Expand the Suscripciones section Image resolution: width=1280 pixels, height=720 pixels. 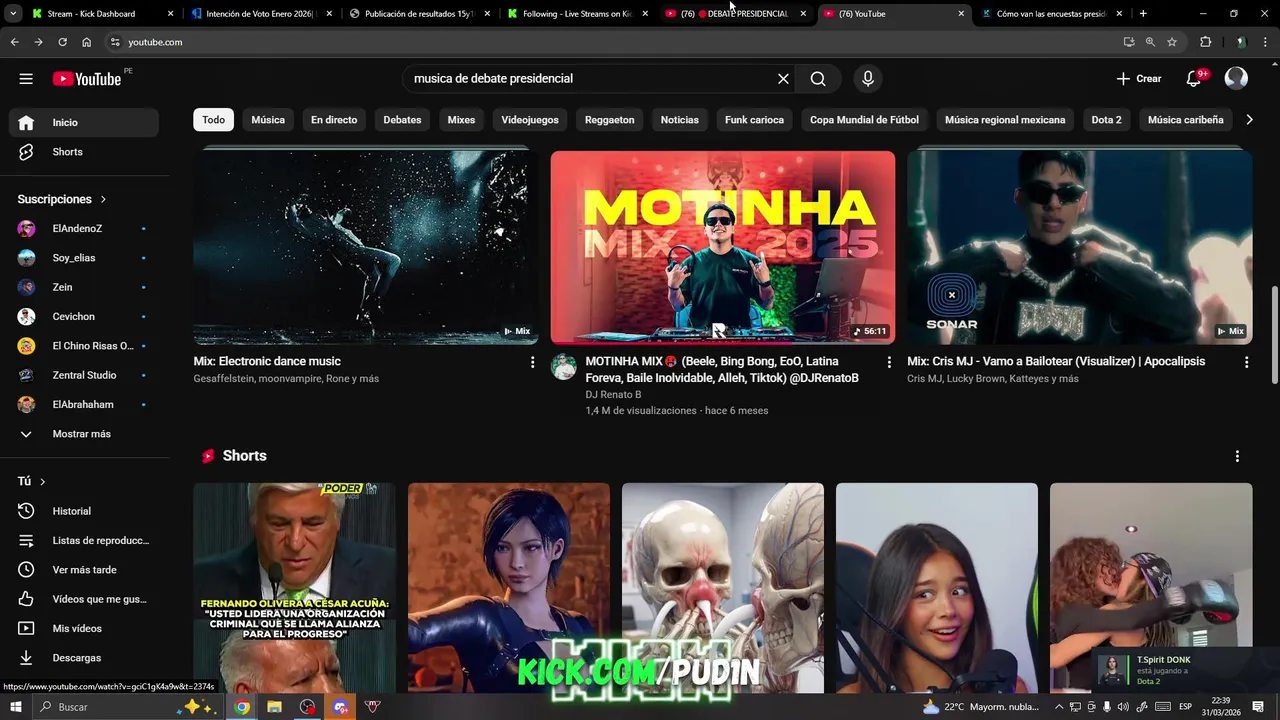(x=62, y=199)
